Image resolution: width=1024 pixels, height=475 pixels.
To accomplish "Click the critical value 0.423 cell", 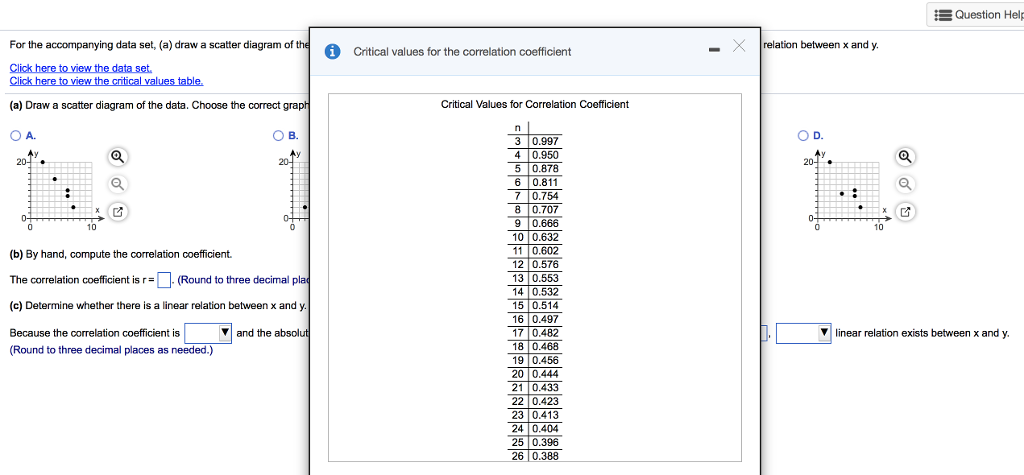I will [x=545, y=401].
